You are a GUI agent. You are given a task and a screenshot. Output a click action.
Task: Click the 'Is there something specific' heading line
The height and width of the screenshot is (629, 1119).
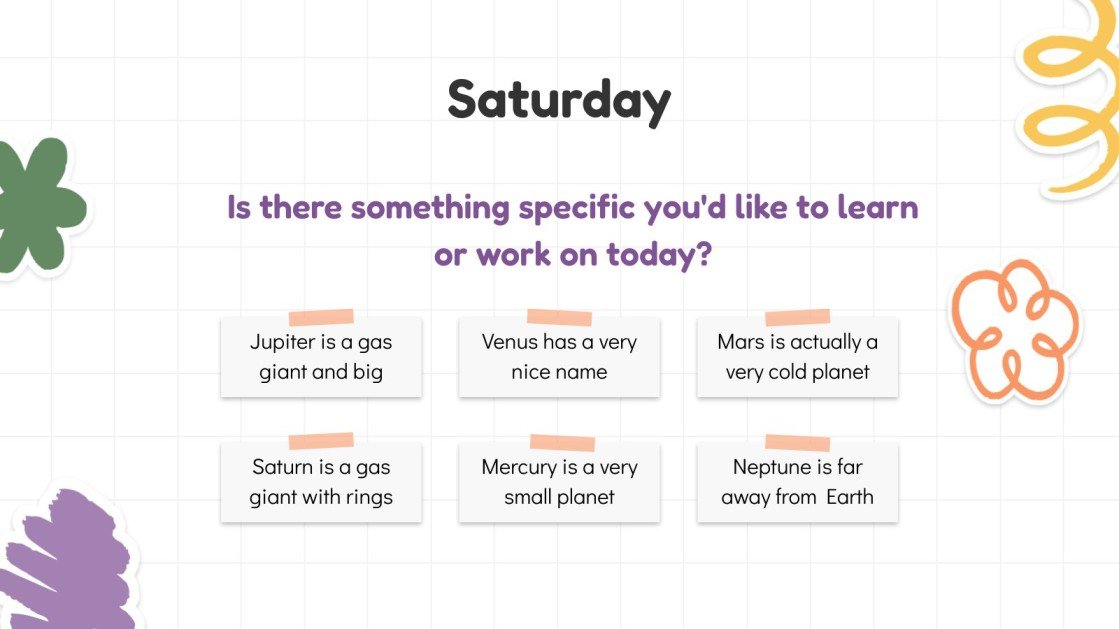pyautogui.click(x=572, y=209)
